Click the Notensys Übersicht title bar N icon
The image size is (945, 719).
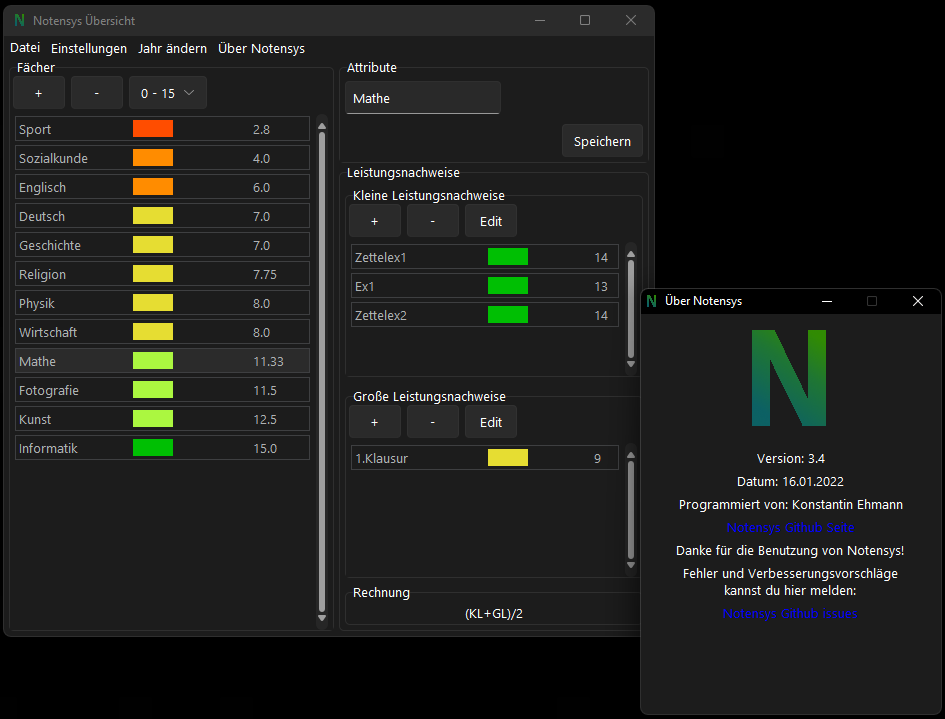[19, 20]
